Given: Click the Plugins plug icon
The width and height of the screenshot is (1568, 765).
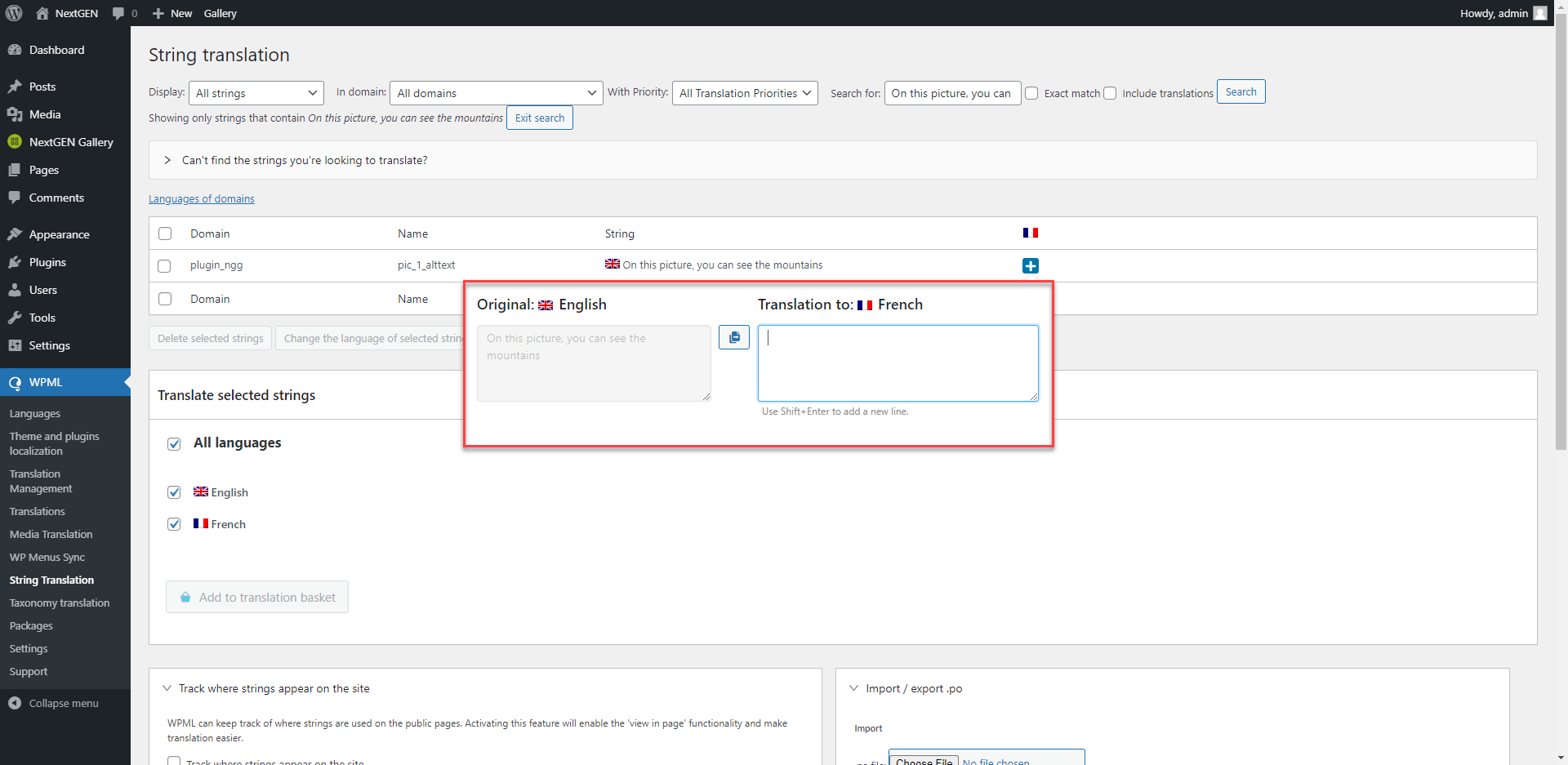Looking at the screenshot, I should (x=15, y=262).
